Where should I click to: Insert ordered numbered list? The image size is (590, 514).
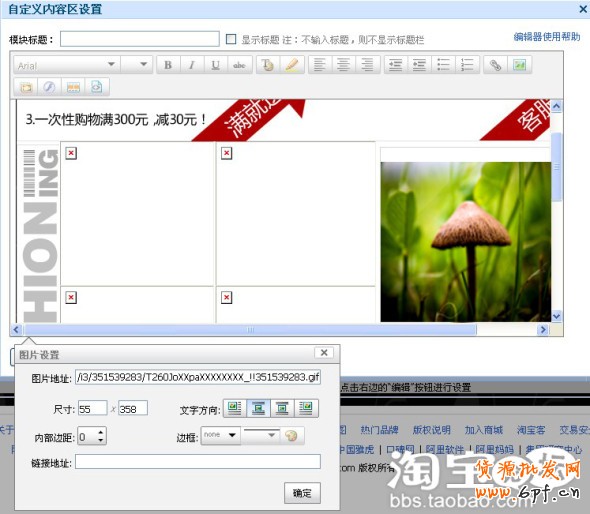point(467,65)
